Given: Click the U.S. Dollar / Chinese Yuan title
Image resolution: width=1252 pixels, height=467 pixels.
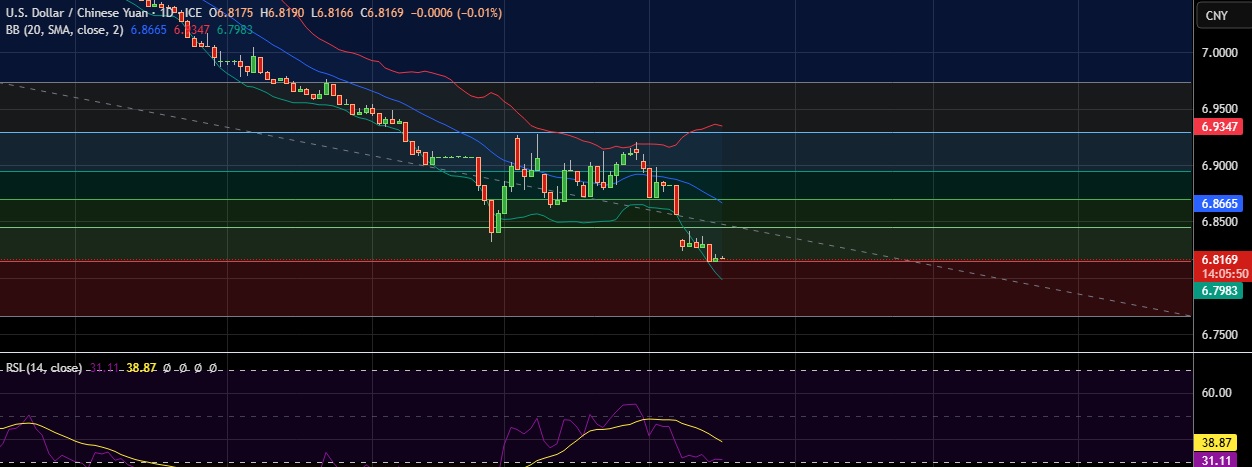Looking at the screenshot, I should pos(74,13).
